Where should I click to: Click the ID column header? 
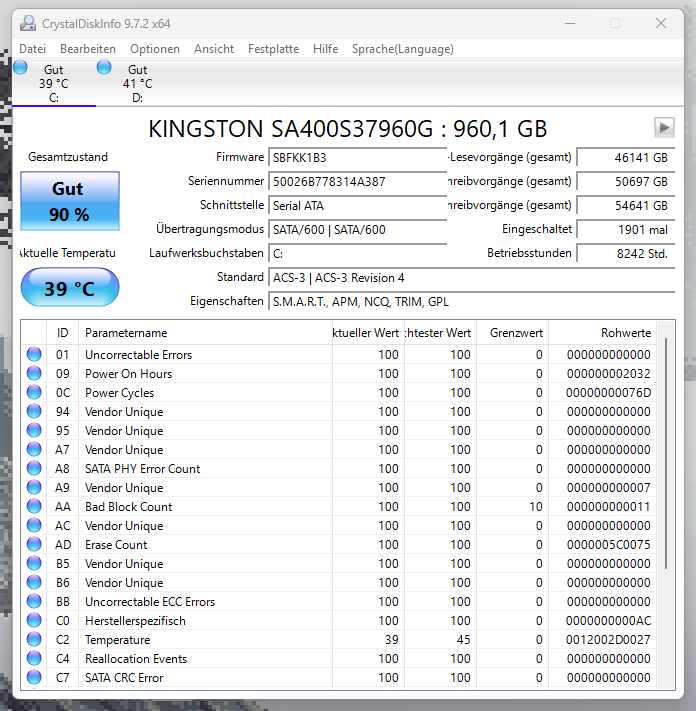(63, 333)
